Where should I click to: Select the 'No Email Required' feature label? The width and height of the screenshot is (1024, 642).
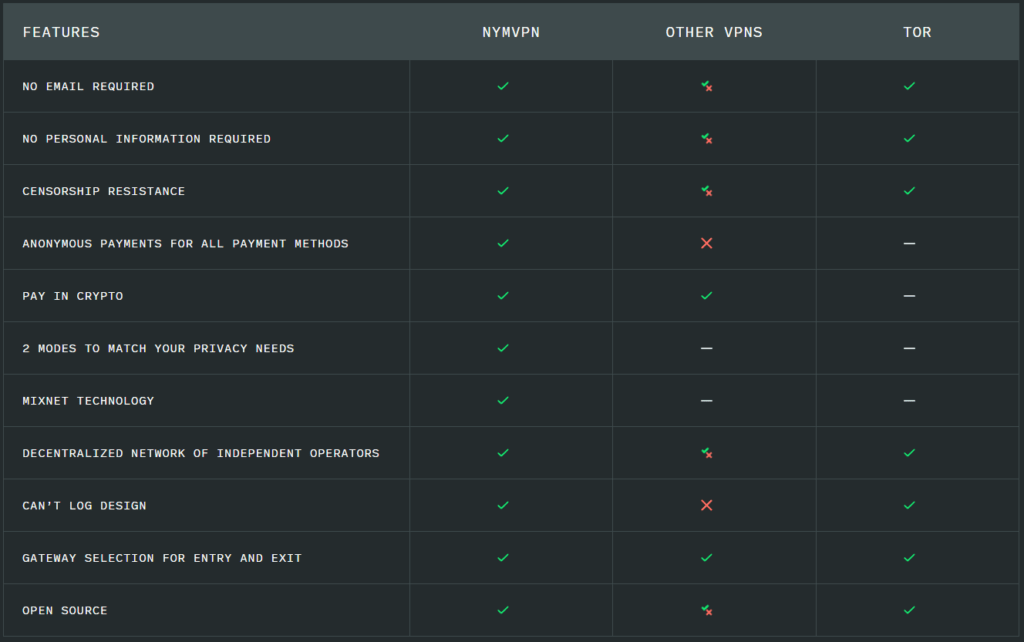88,86
